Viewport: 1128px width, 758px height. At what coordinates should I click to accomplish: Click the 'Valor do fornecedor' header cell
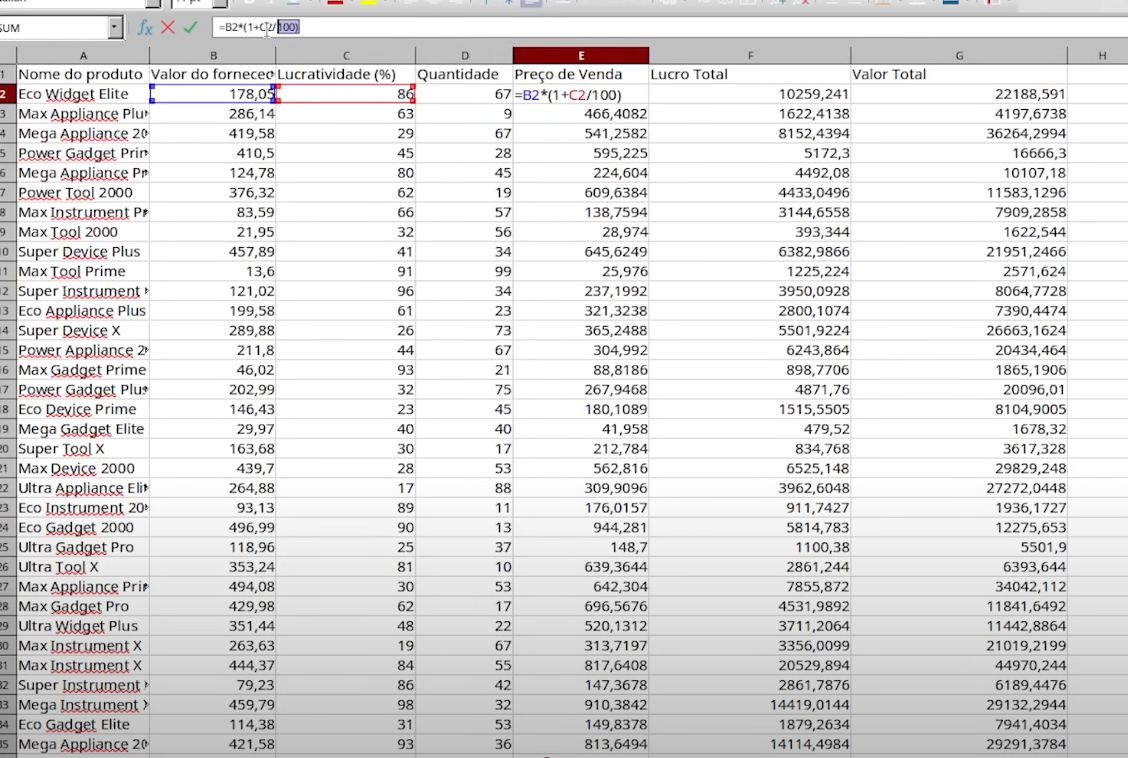[213, 74]
